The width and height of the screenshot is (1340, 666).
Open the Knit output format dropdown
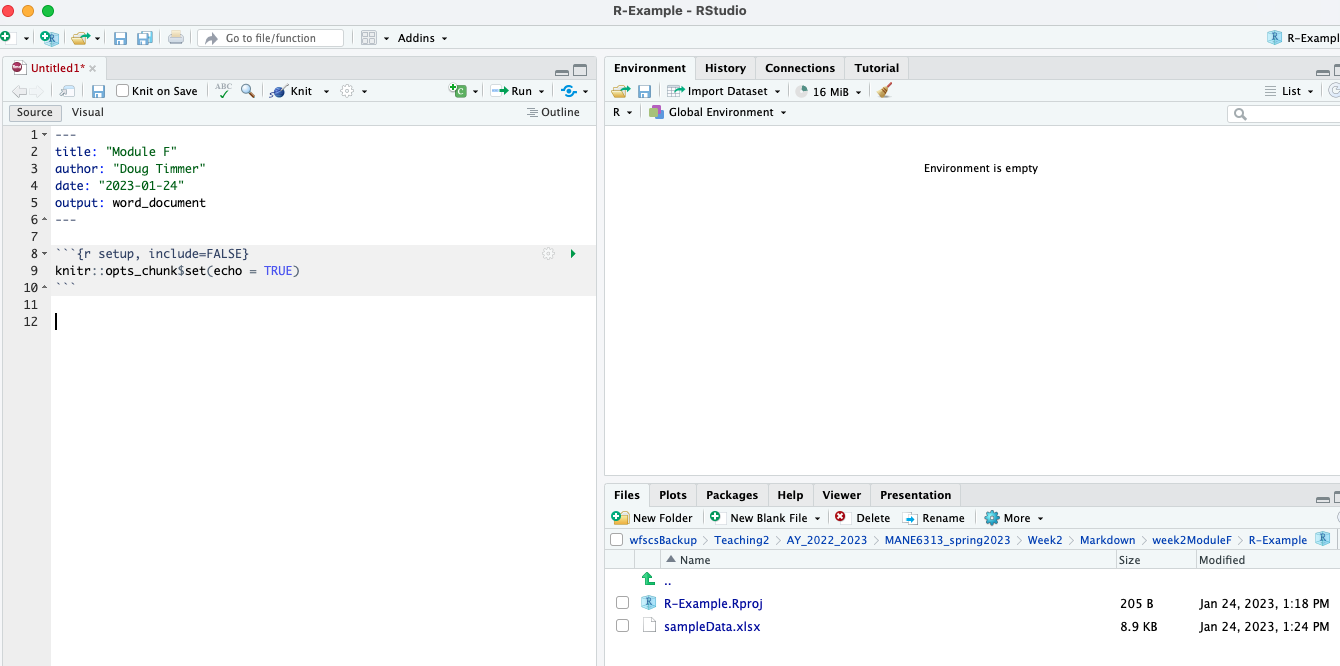327,90
